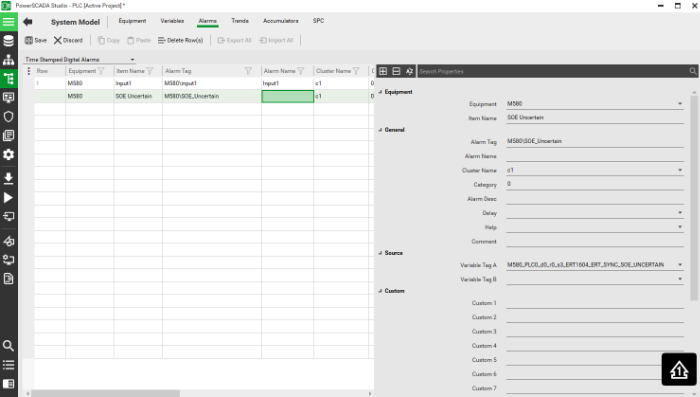
Task: Open the database projects icon in sidebar
Action: (x=8, y=41)
